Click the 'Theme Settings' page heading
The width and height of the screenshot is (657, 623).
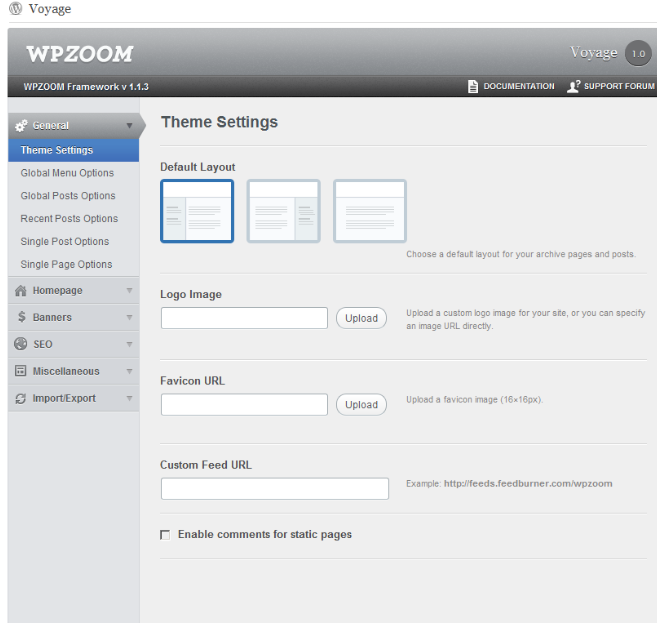coord(219,122)
